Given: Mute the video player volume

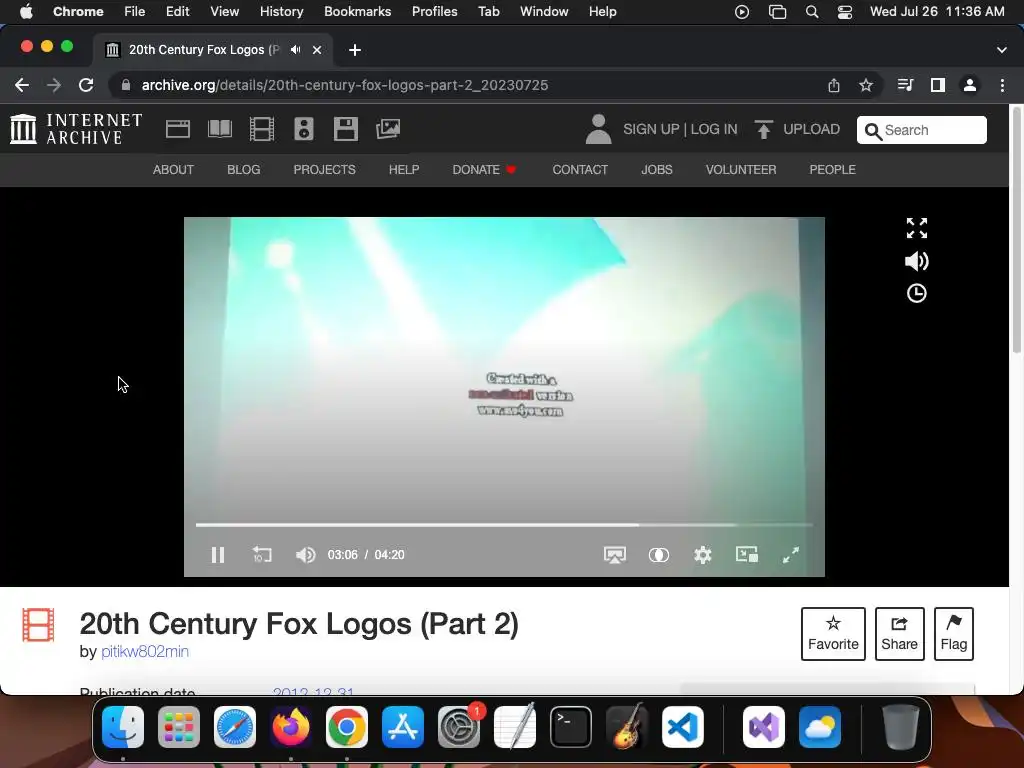Looking at the screenshot, I should 305,555.
